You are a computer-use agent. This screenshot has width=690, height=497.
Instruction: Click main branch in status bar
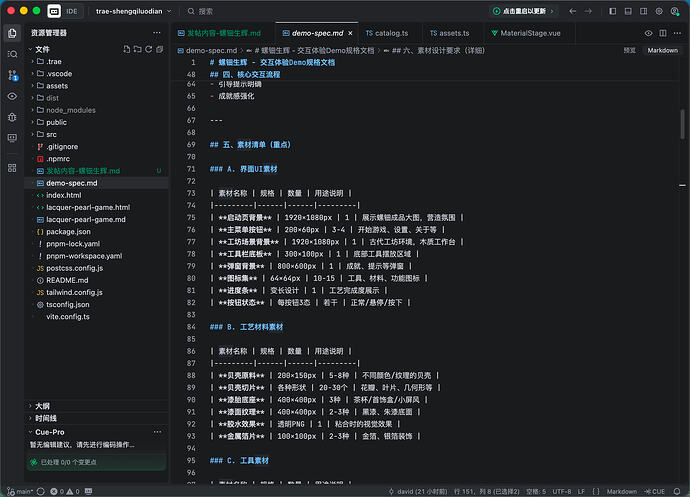pos(20,491)
